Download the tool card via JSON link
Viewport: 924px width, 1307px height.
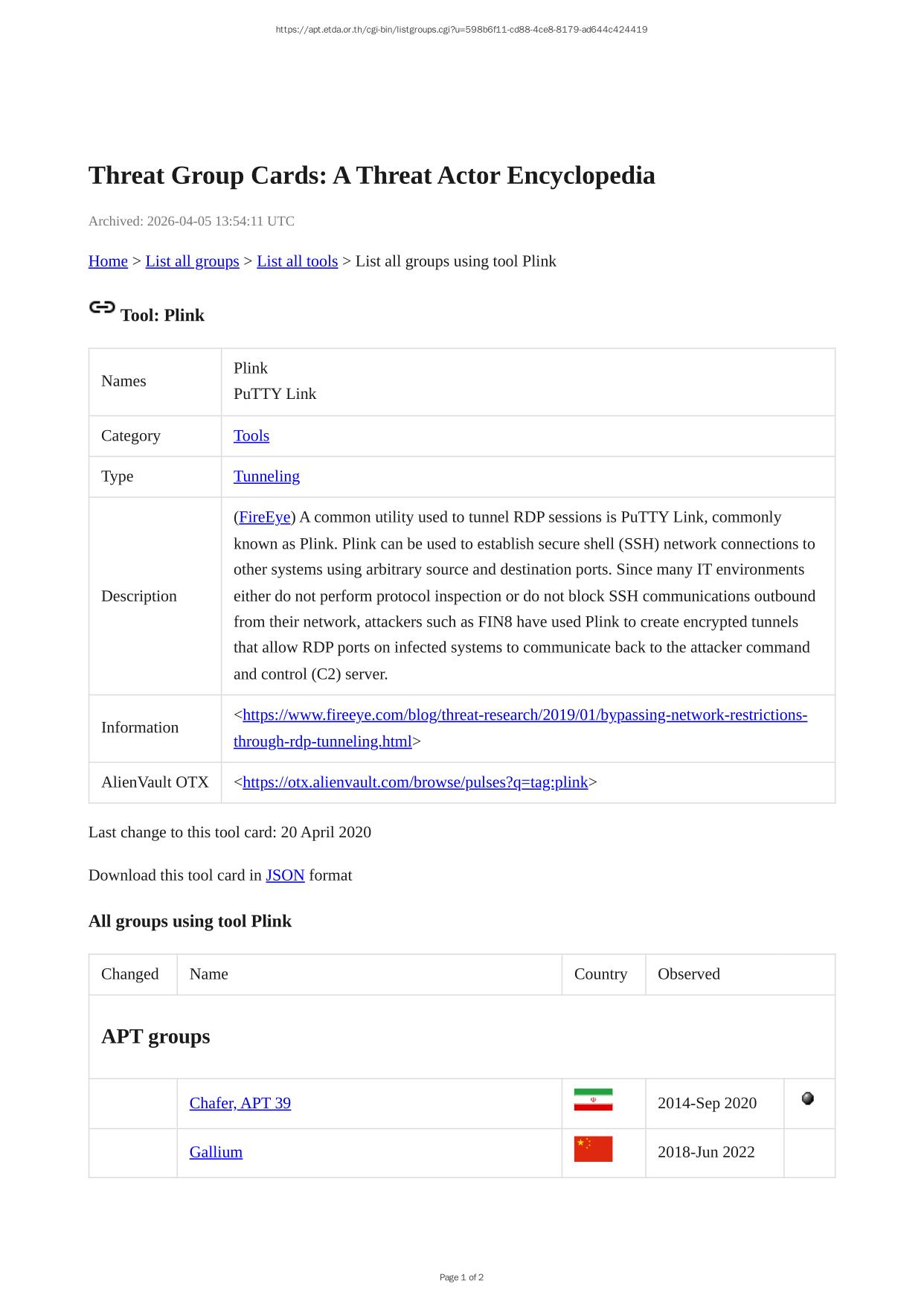(285, 875)
